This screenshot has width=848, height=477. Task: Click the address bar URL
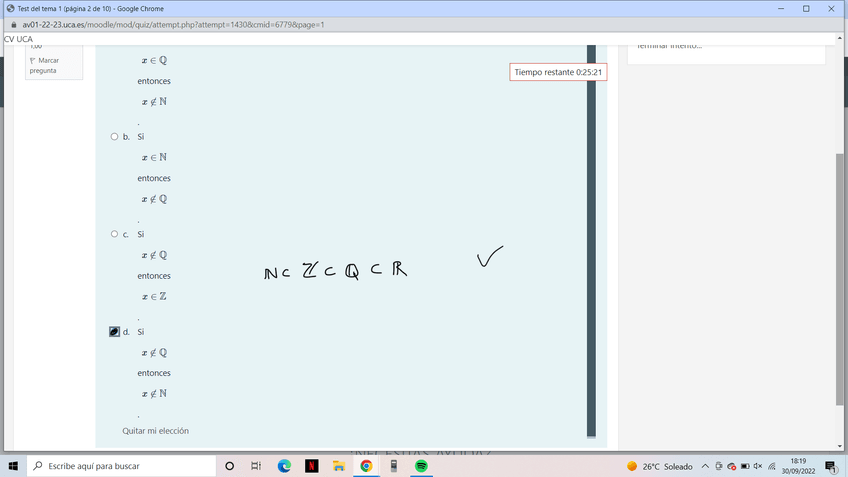(173, 25)
